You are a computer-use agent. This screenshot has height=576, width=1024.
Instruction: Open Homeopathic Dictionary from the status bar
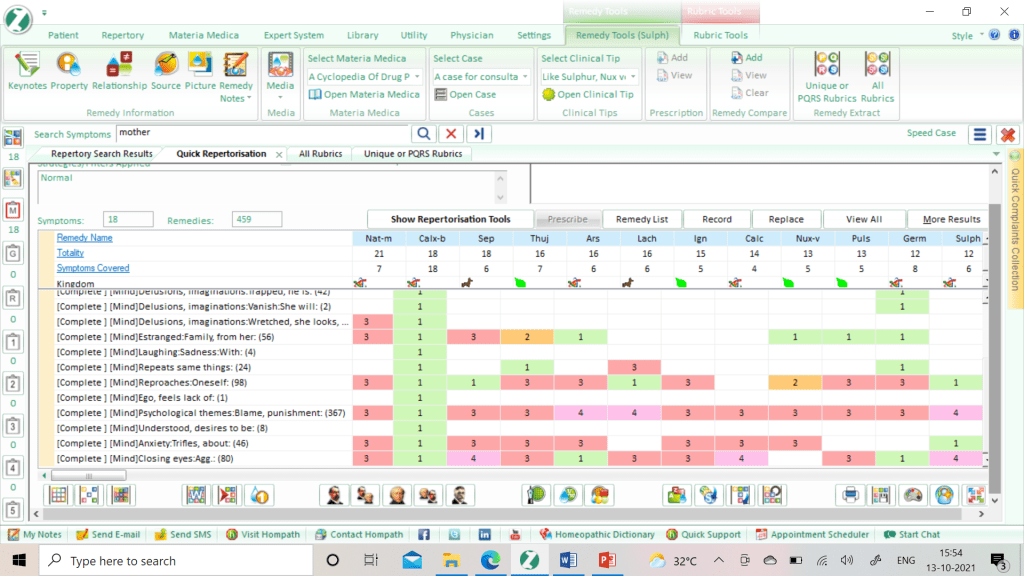(x=597, y=535)
